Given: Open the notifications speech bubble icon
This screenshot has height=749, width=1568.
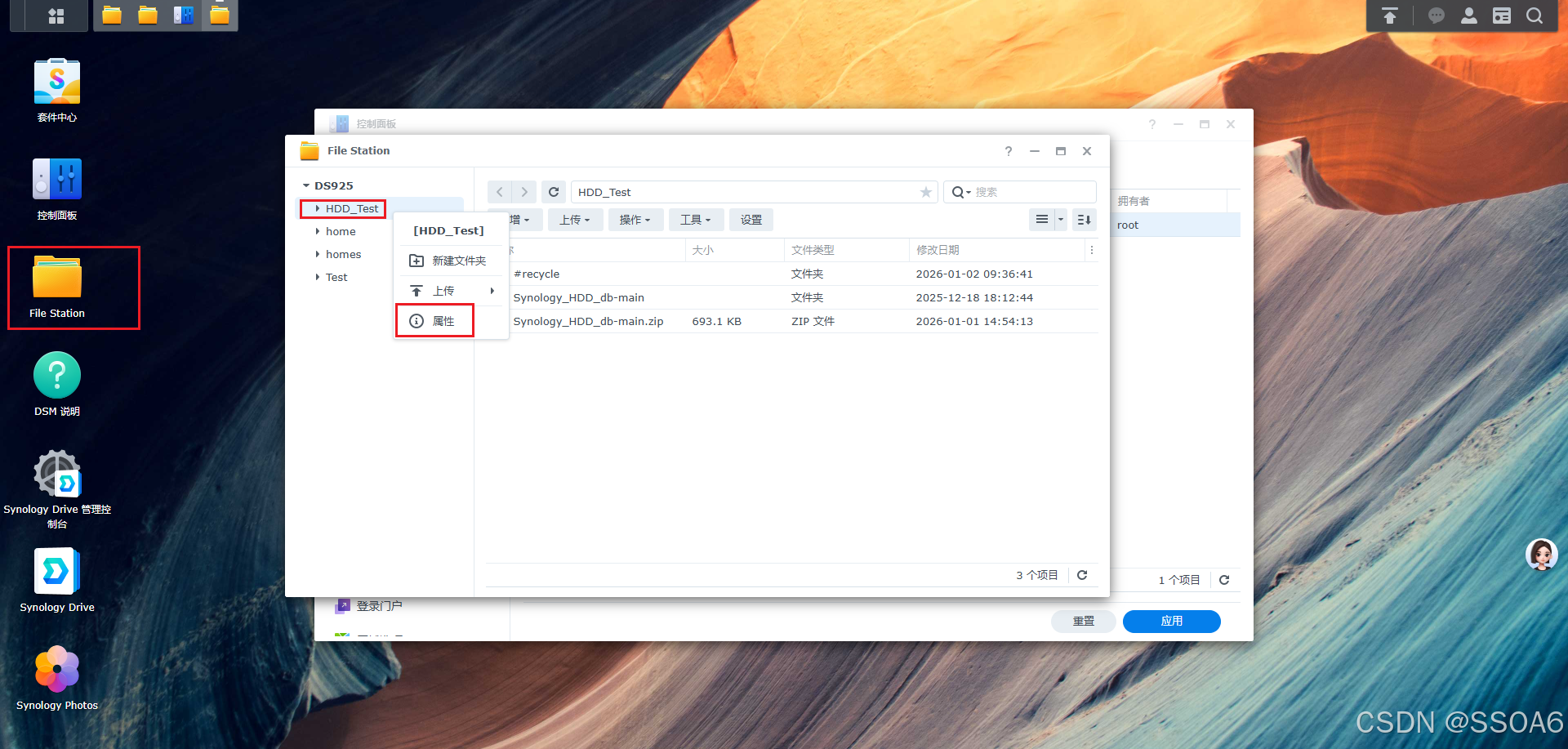Looking at the screenshot, I should tap(1437, 16).
